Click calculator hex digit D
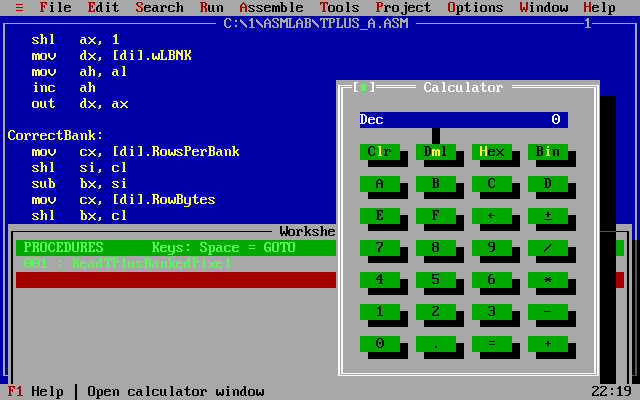This screenshot has height=400, width=640. click(x=547, y=183)
